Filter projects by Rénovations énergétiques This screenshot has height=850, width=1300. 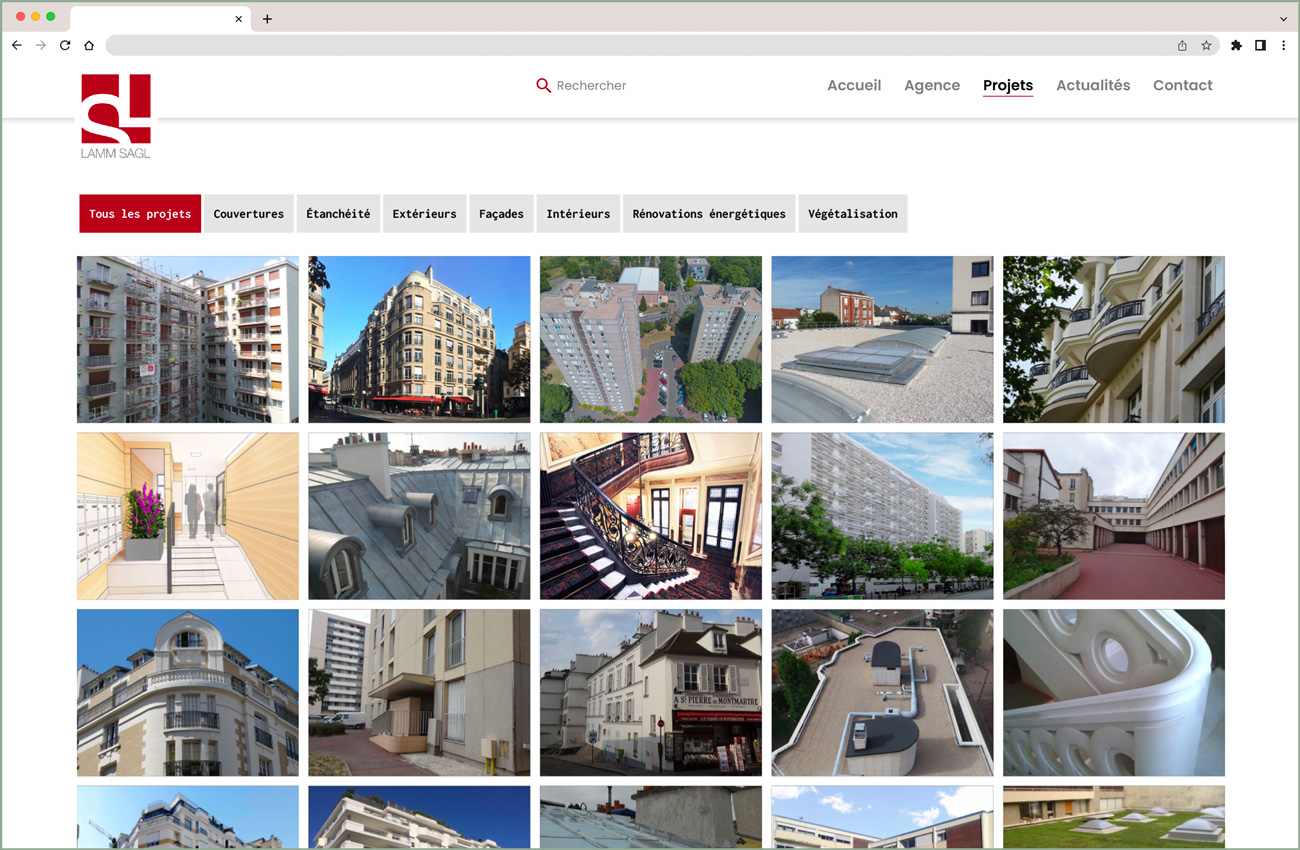pyautogui.click(x=709, y=214)
